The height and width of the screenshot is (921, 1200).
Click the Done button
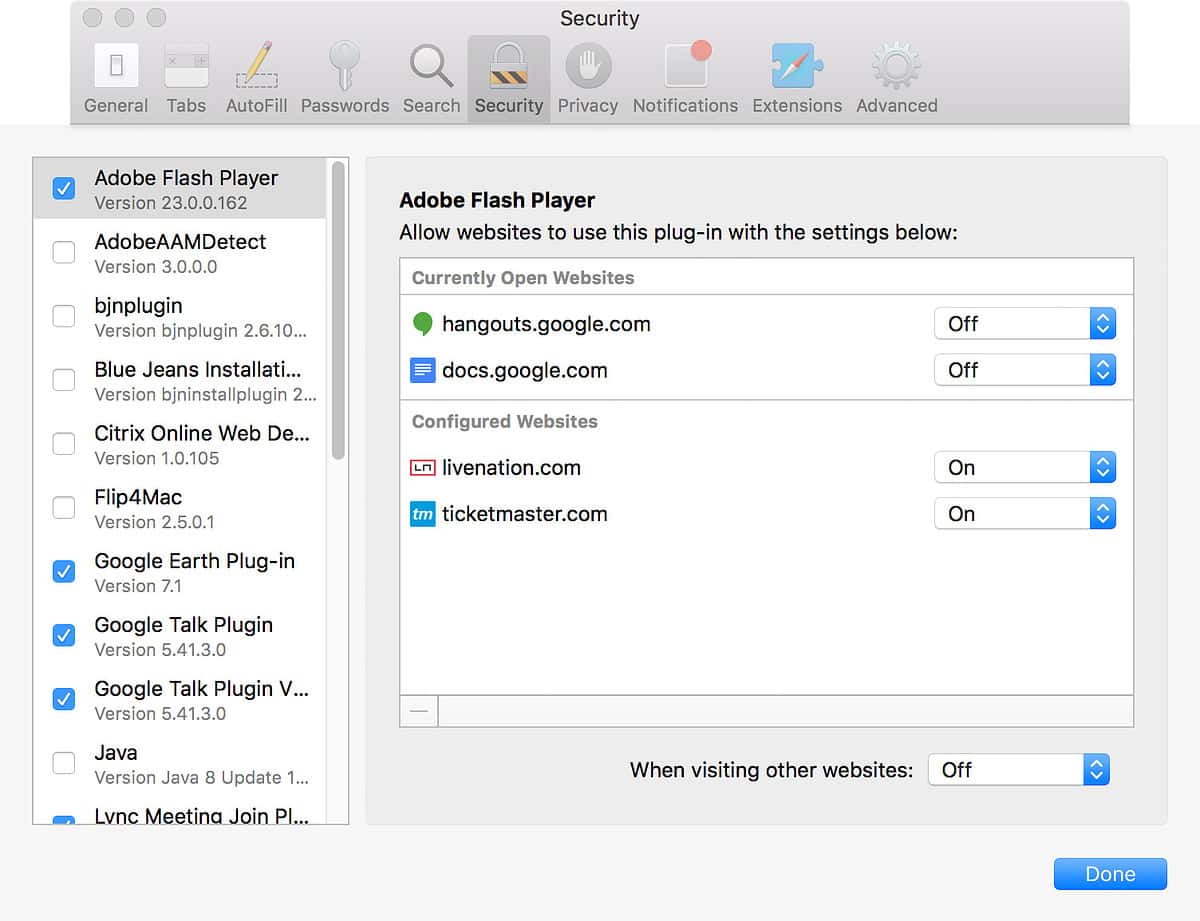(x=1110, y=874)
